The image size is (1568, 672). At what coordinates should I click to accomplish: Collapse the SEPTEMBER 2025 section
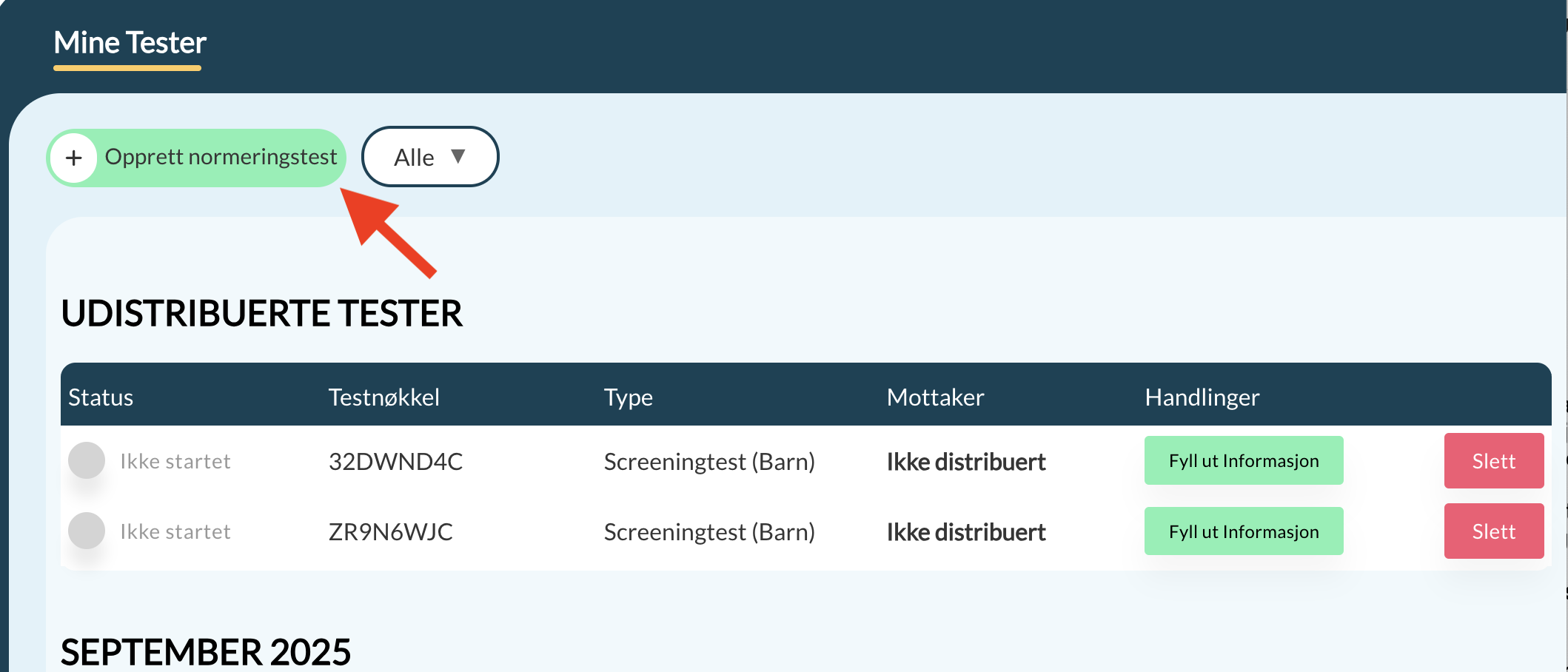coord(205,651)
